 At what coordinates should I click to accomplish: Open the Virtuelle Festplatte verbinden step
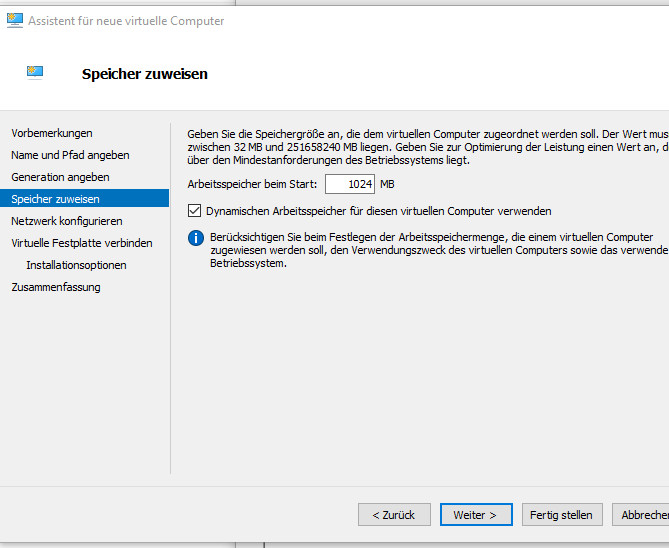pyautogui.click(x=82, y=243)
